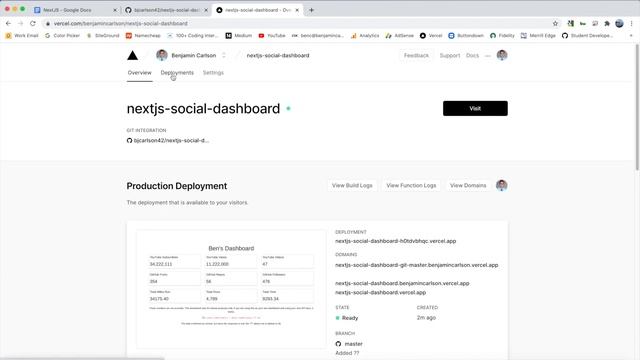Click the GitHub icon under Git Integration
The height and width of the screenshot is (360, 640).
tap(129, 140)
